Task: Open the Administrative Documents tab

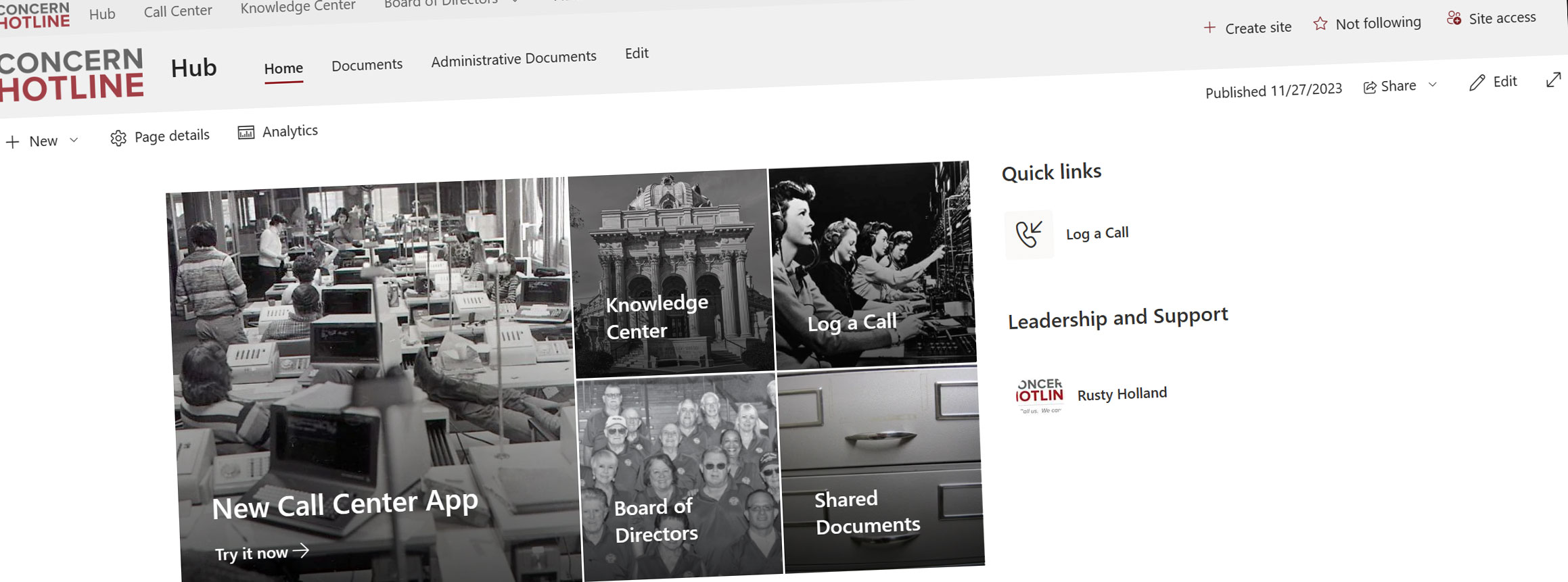Action: [x=513, y=59]
